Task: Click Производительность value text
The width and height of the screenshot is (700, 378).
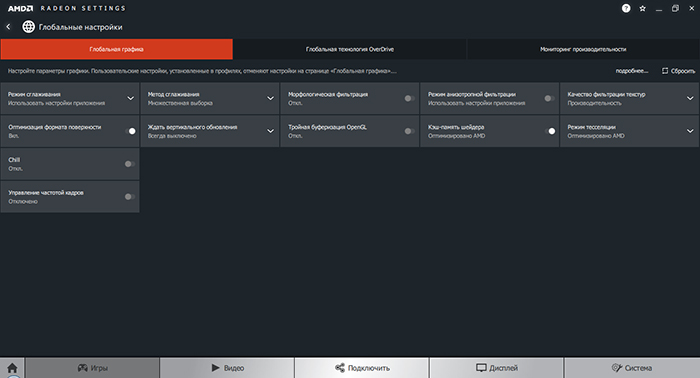Action: [594, 103]
